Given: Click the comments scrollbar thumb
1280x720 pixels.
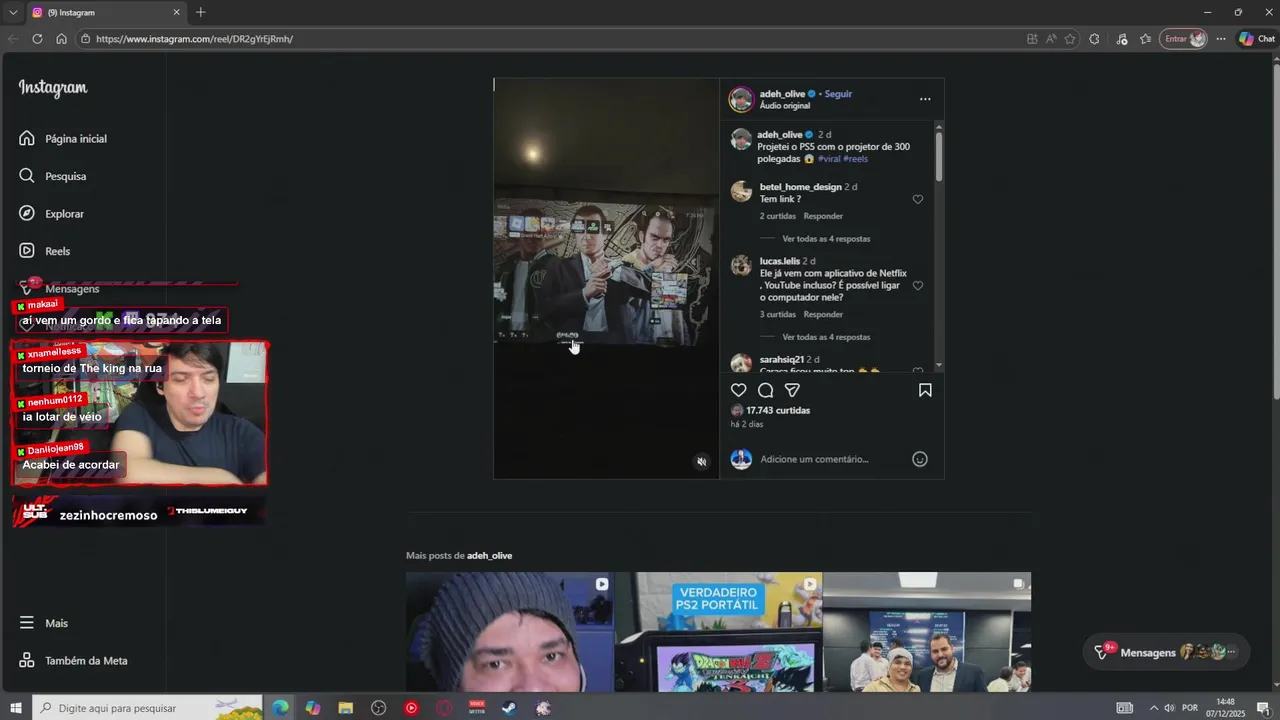Looking at the screenshot, I should [939, 157].
